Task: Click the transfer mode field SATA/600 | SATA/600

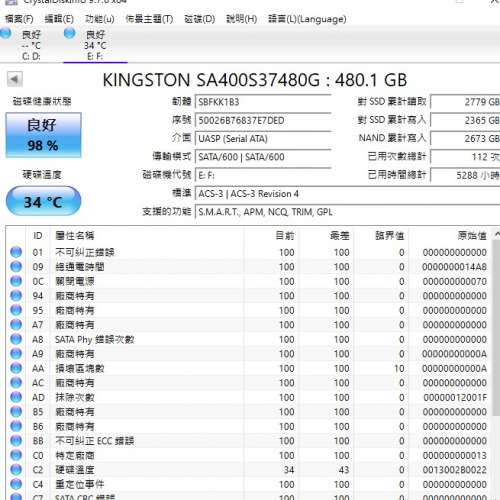Action: click(263, 157)
